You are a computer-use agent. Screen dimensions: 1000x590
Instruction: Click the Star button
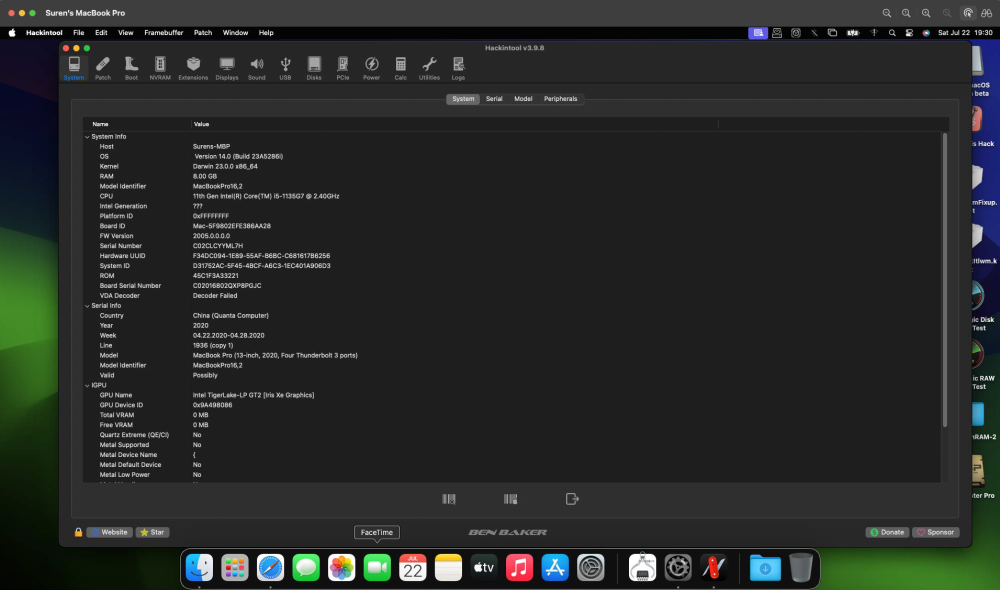[x=152, y=532]
